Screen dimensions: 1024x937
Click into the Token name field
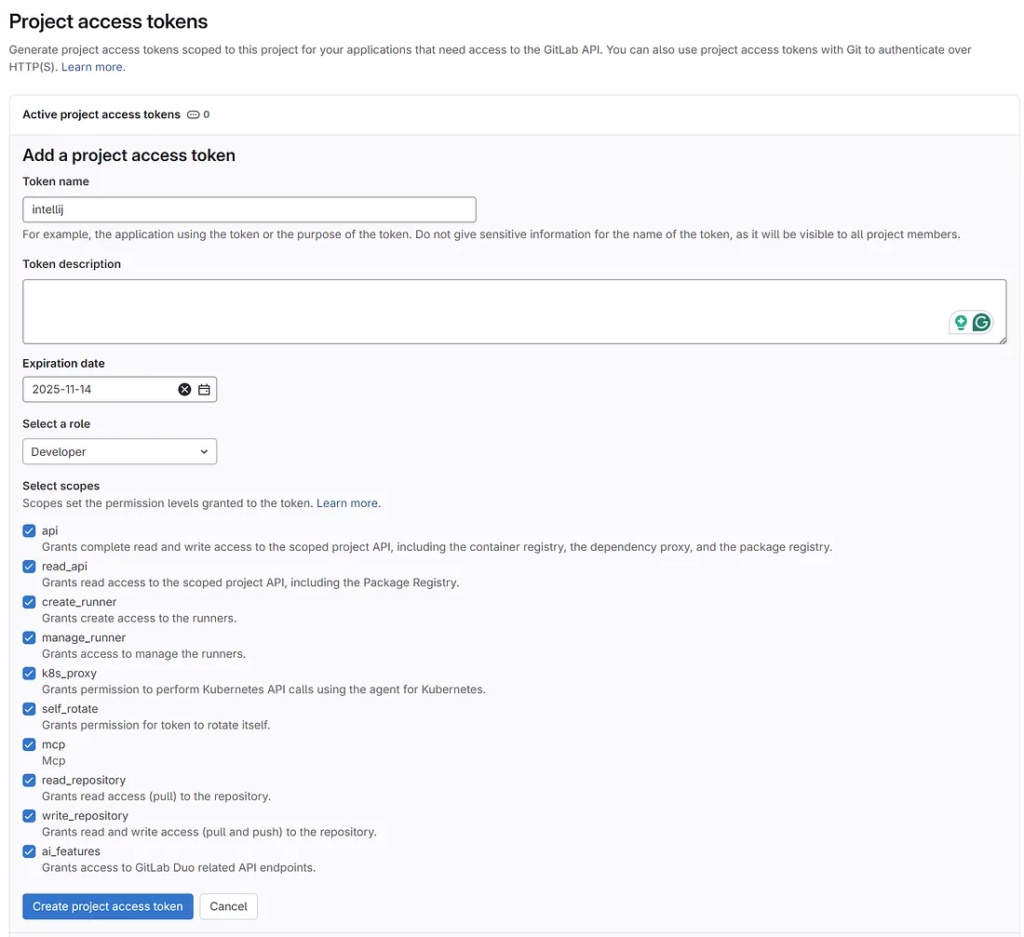coord(249,210)
